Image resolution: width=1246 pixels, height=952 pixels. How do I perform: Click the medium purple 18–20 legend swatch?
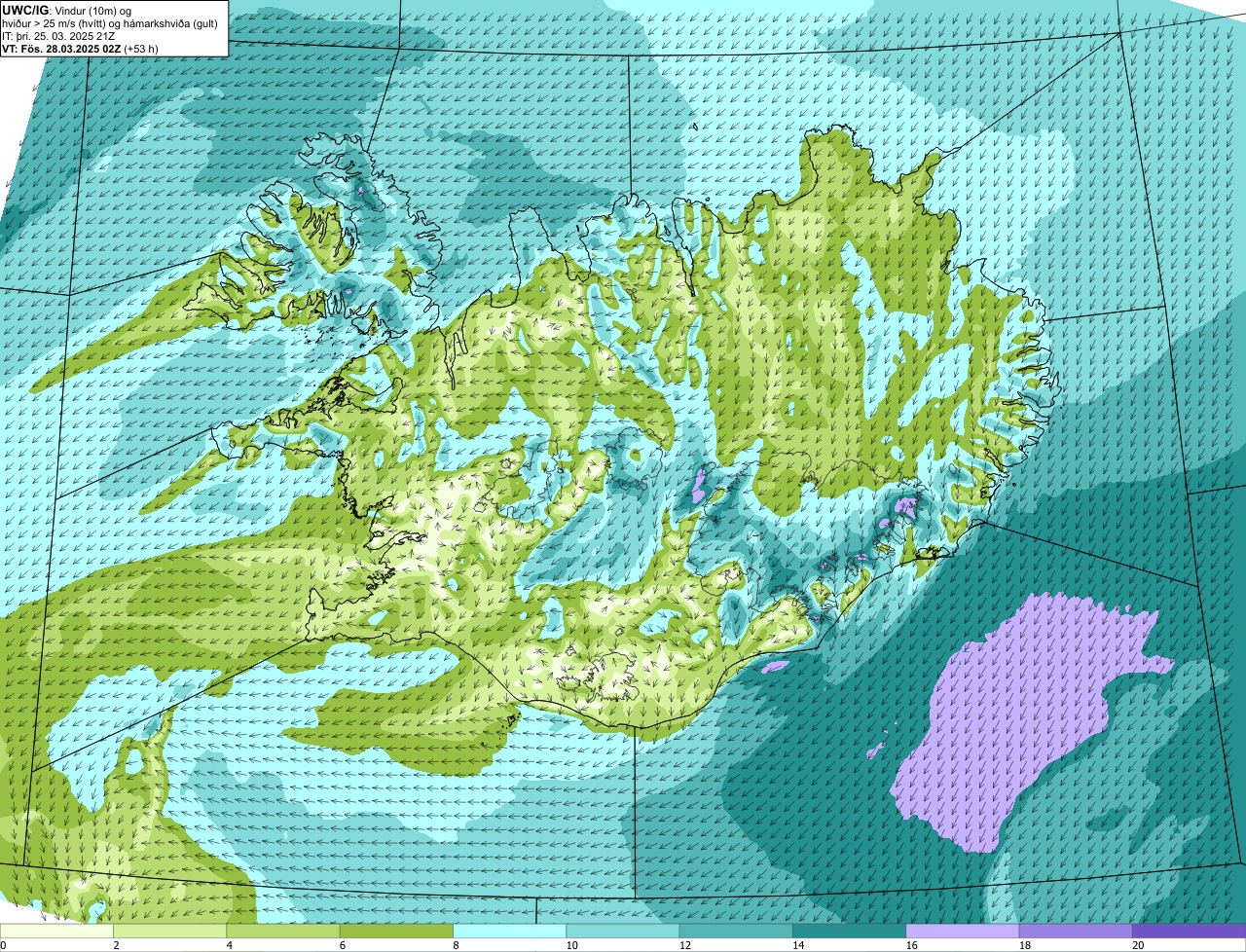(x=1076, y=931)
